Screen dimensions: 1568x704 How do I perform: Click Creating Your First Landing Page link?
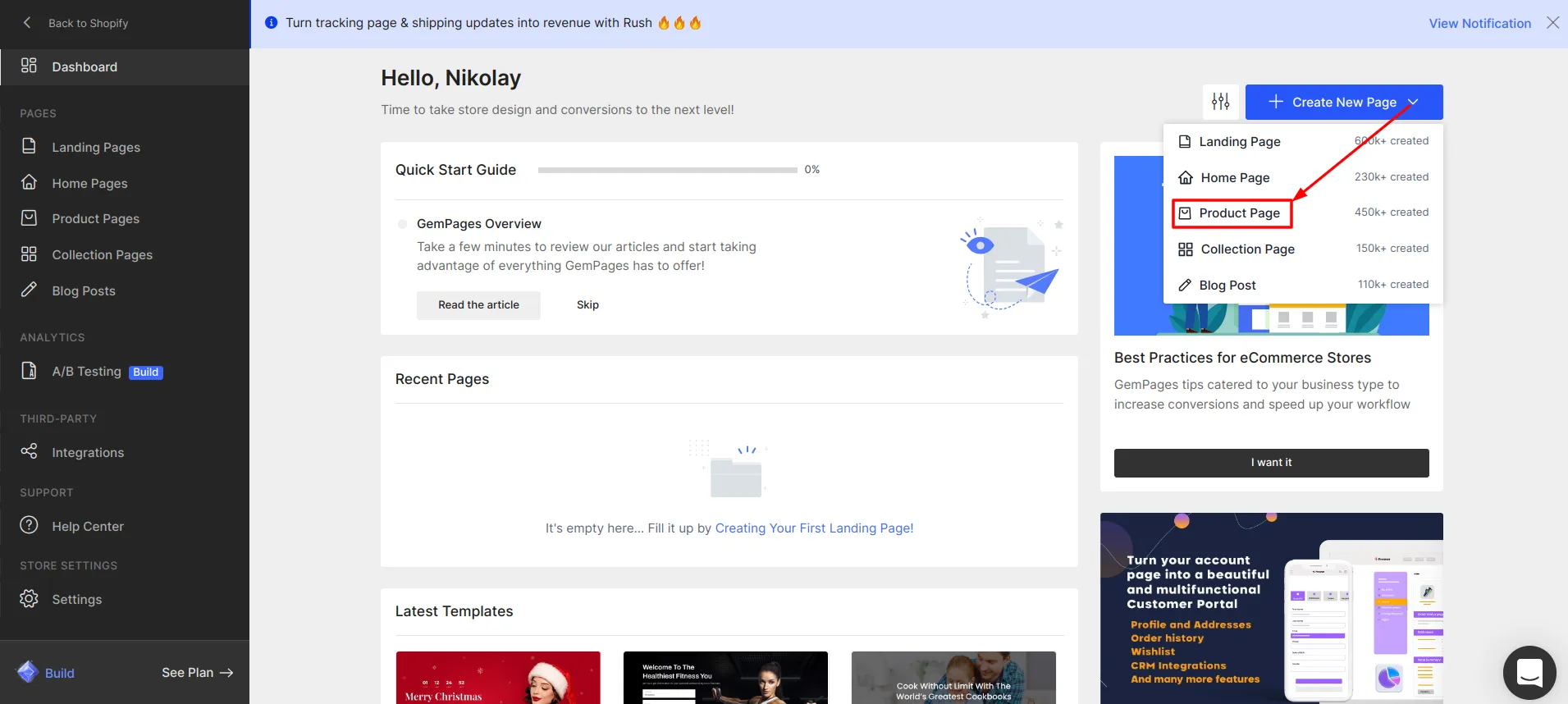(x=814, y=528)
